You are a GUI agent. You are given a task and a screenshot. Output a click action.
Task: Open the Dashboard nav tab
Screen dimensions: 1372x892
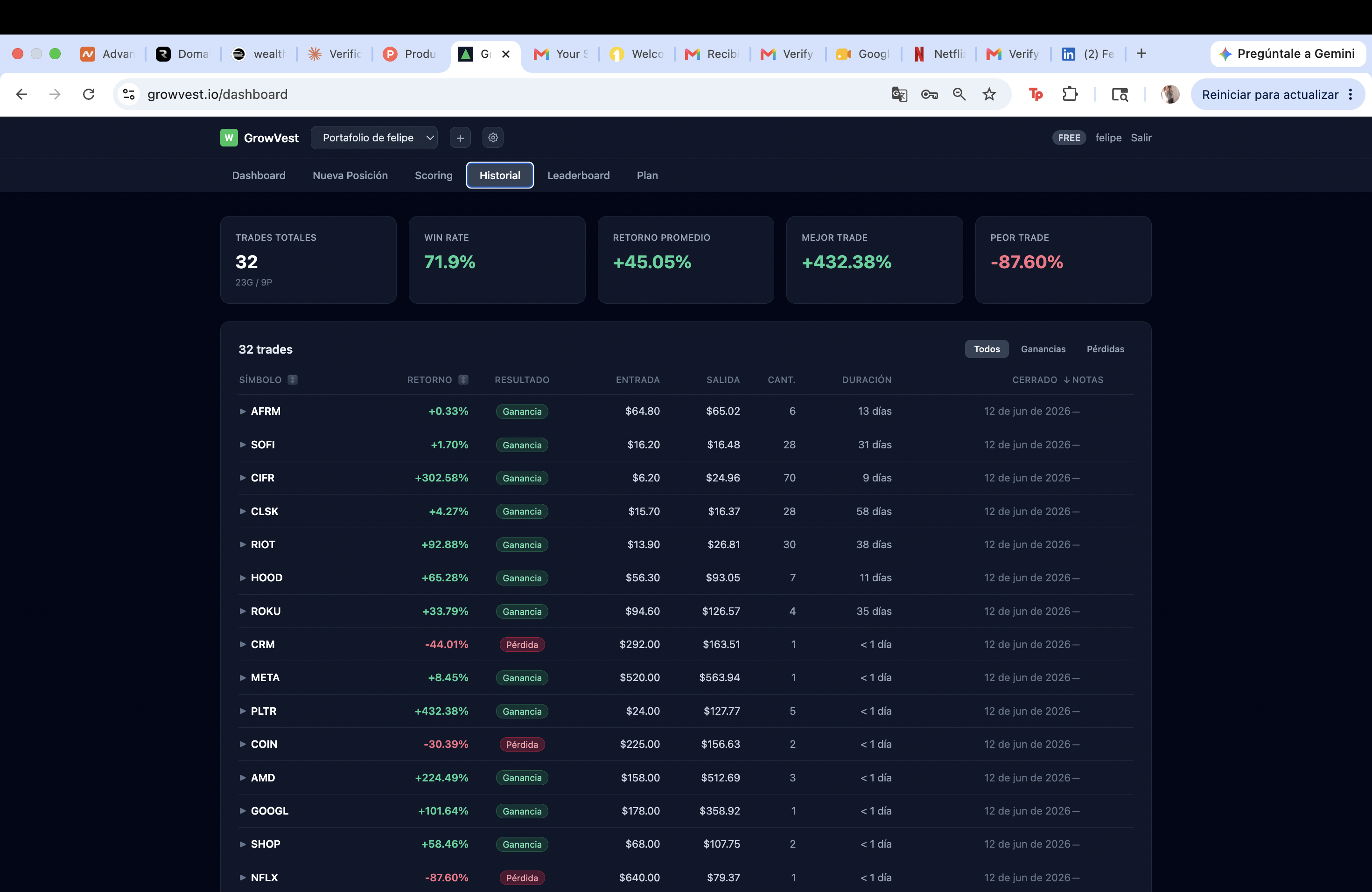[259, 176]
